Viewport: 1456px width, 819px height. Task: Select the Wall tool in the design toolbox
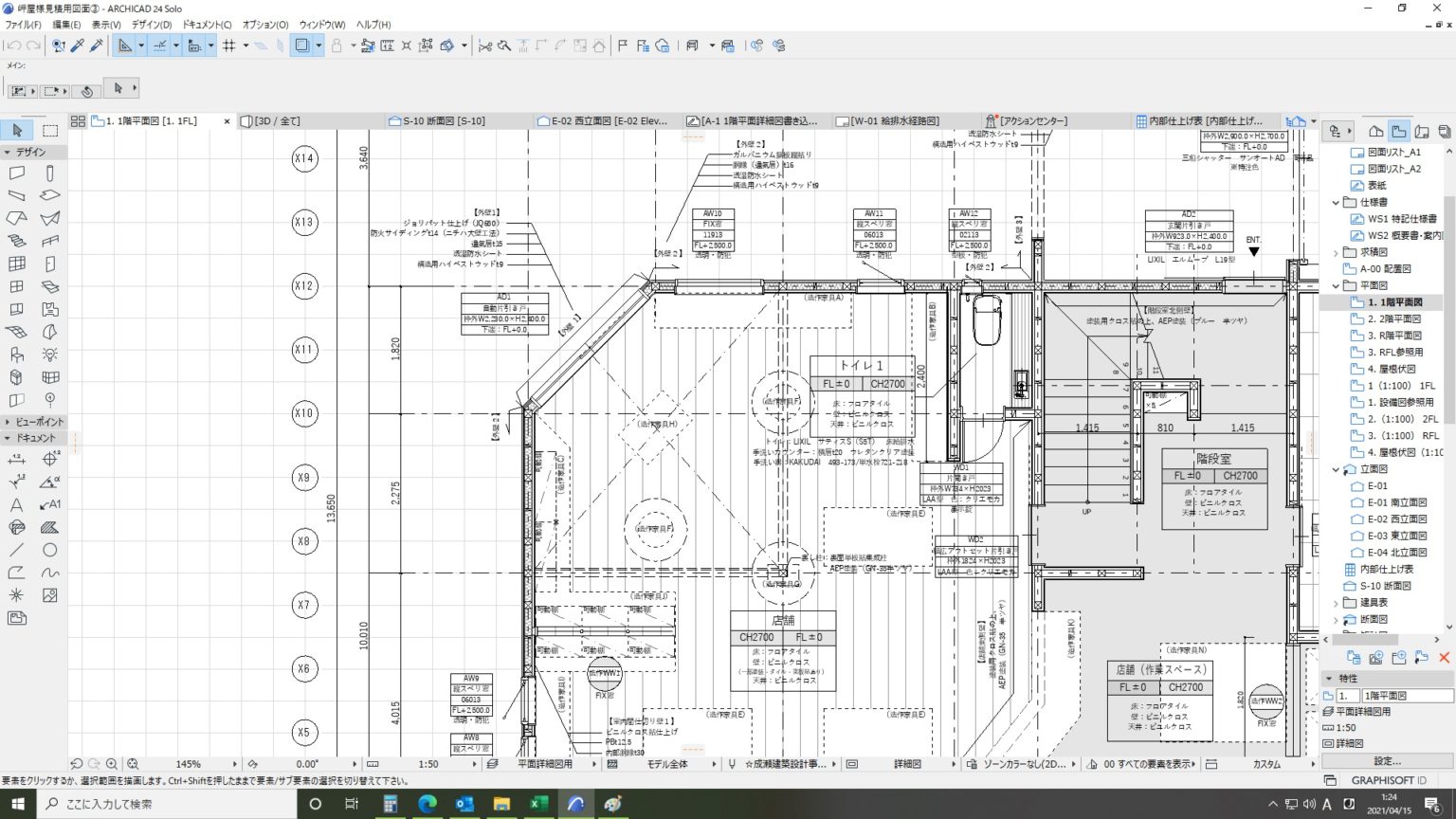pyautogui.click(x=17, y=173)
